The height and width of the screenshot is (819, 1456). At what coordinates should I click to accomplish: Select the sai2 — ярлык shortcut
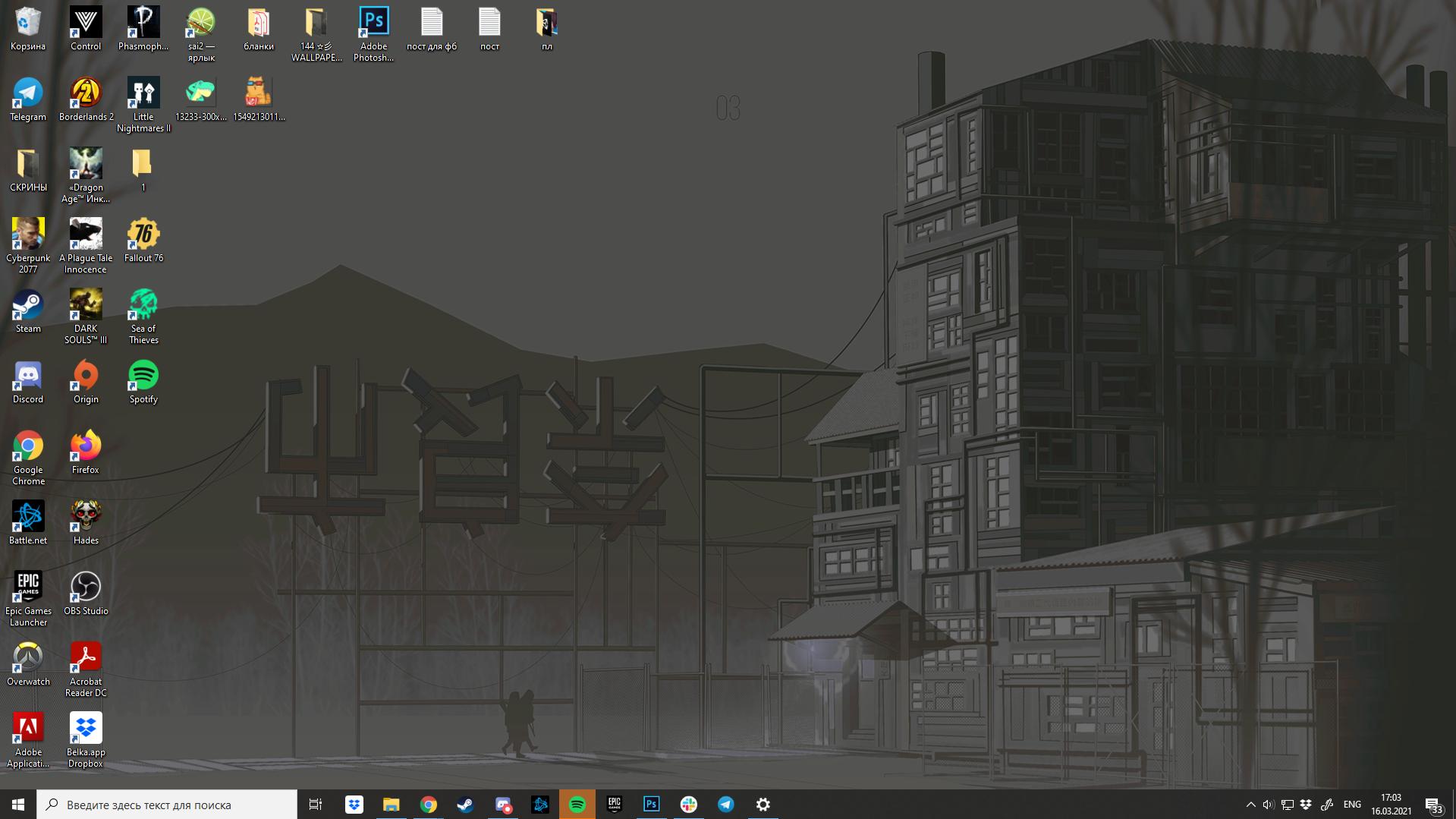tap(201, 35)
